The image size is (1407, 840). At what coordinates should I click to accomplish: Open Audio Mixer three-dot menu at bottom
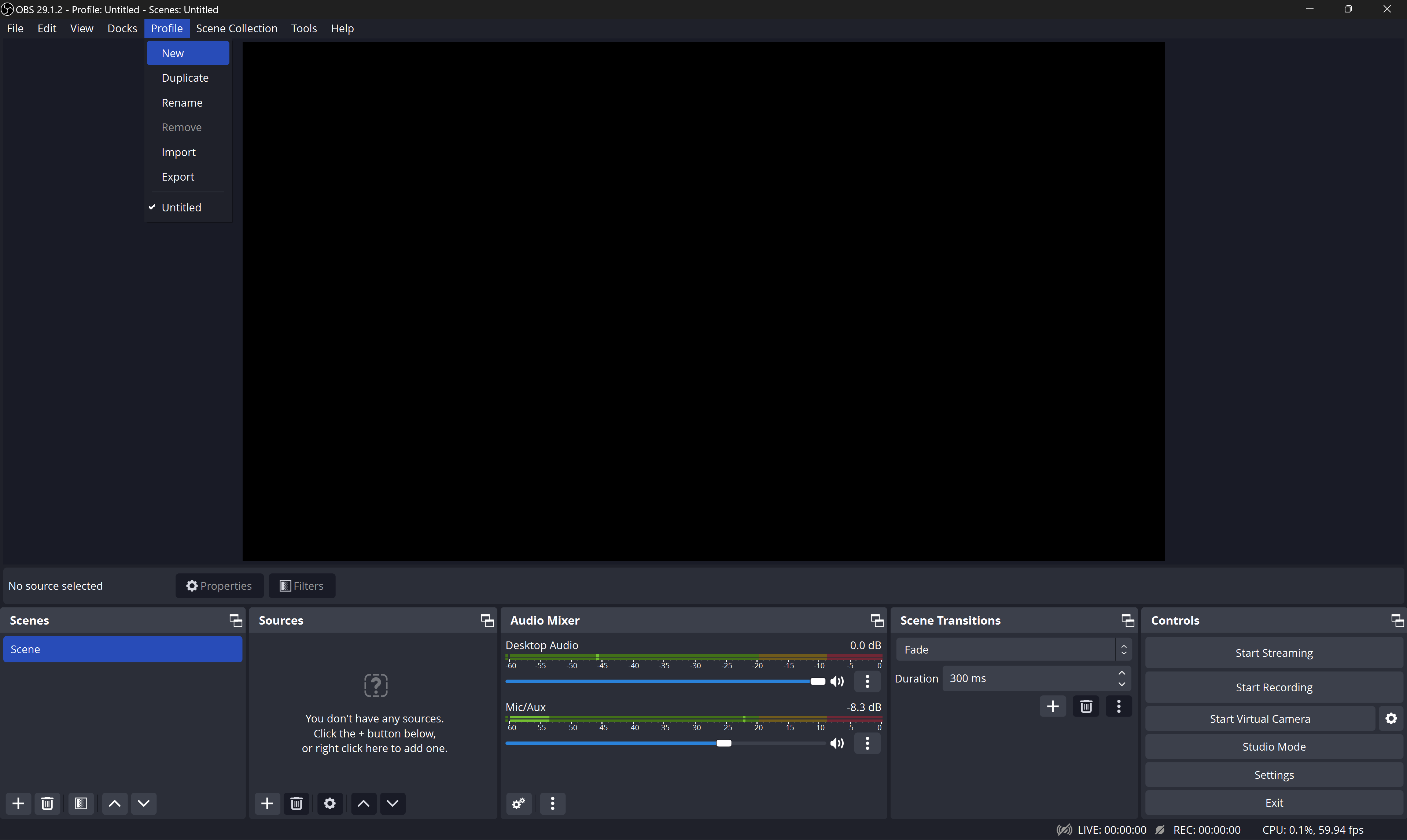point(553,803)
